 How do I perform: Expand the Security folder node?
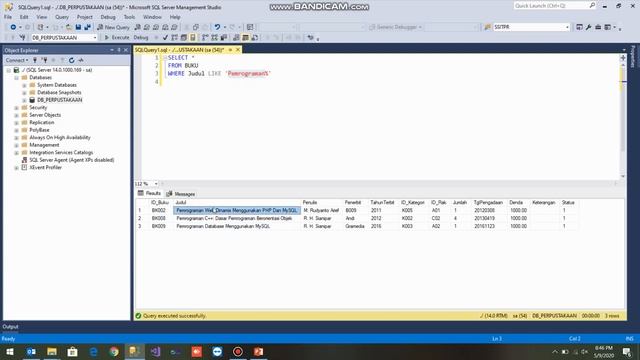tap(17, 108)
